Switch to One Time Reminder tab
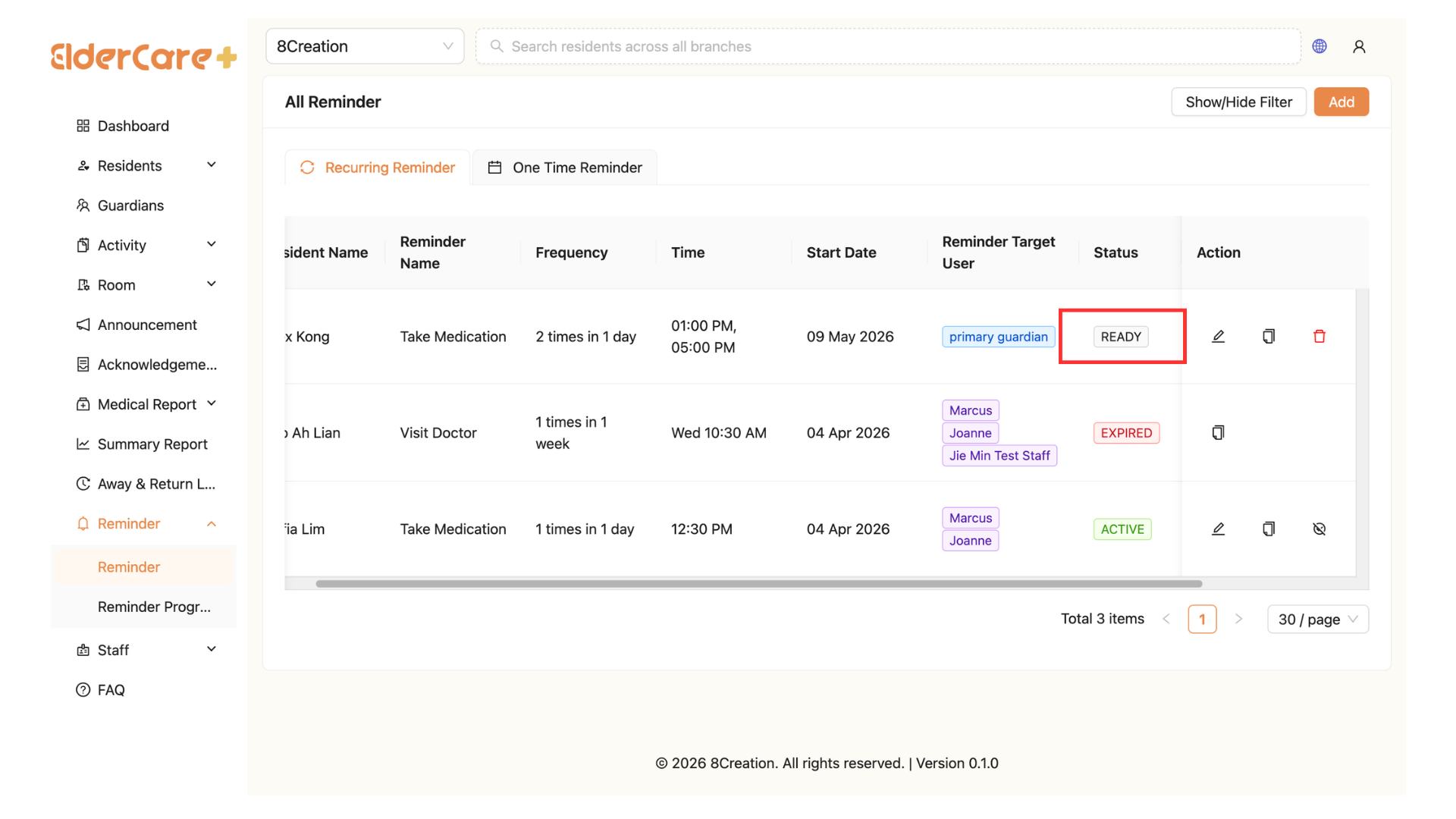Image resolution: width=1456 pixels, height=819 pixels. click(x=565, y=168)
